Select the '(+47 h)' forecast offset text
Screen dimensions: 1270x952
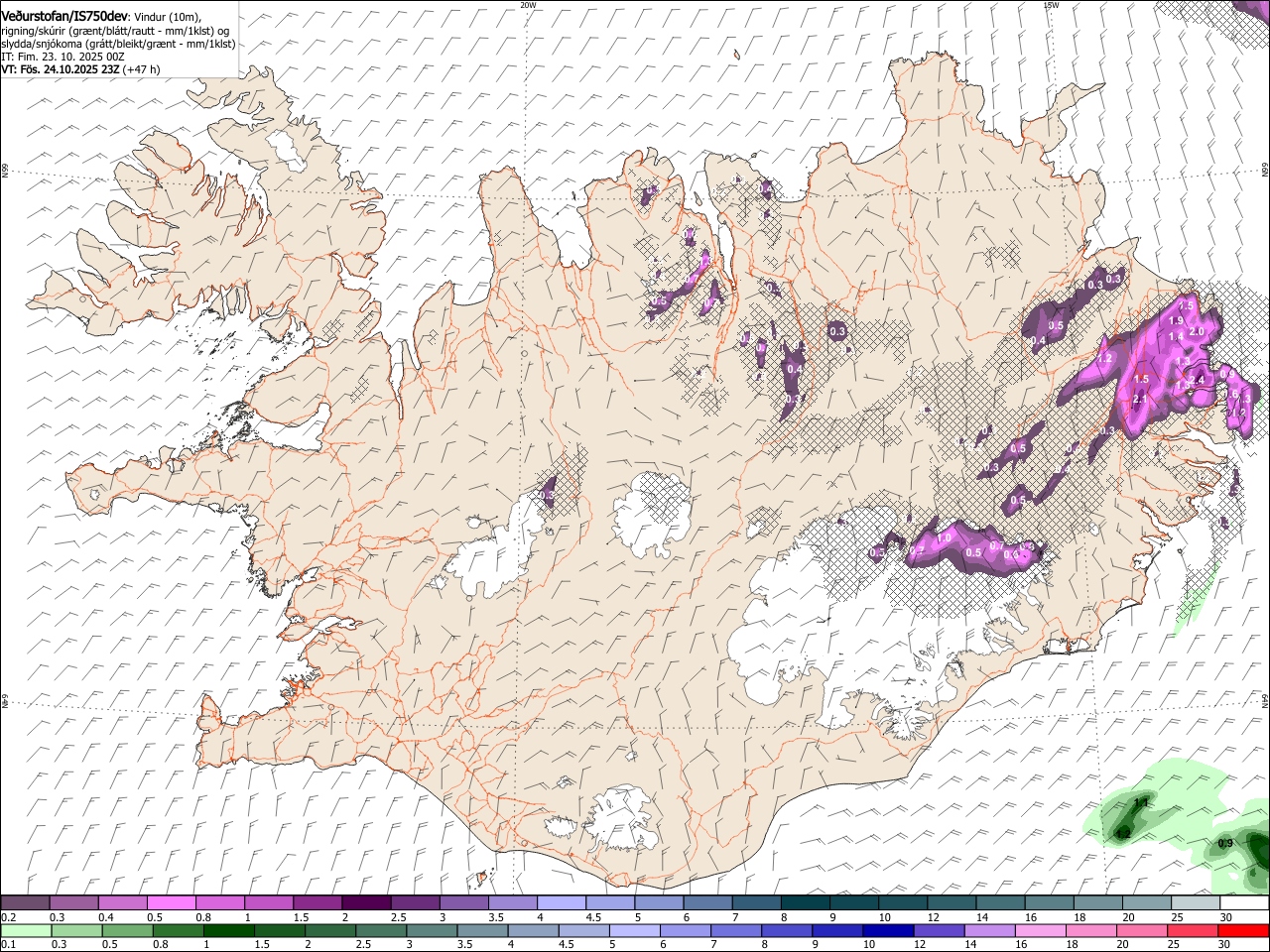pyautogui.click(x=142, y=69)
